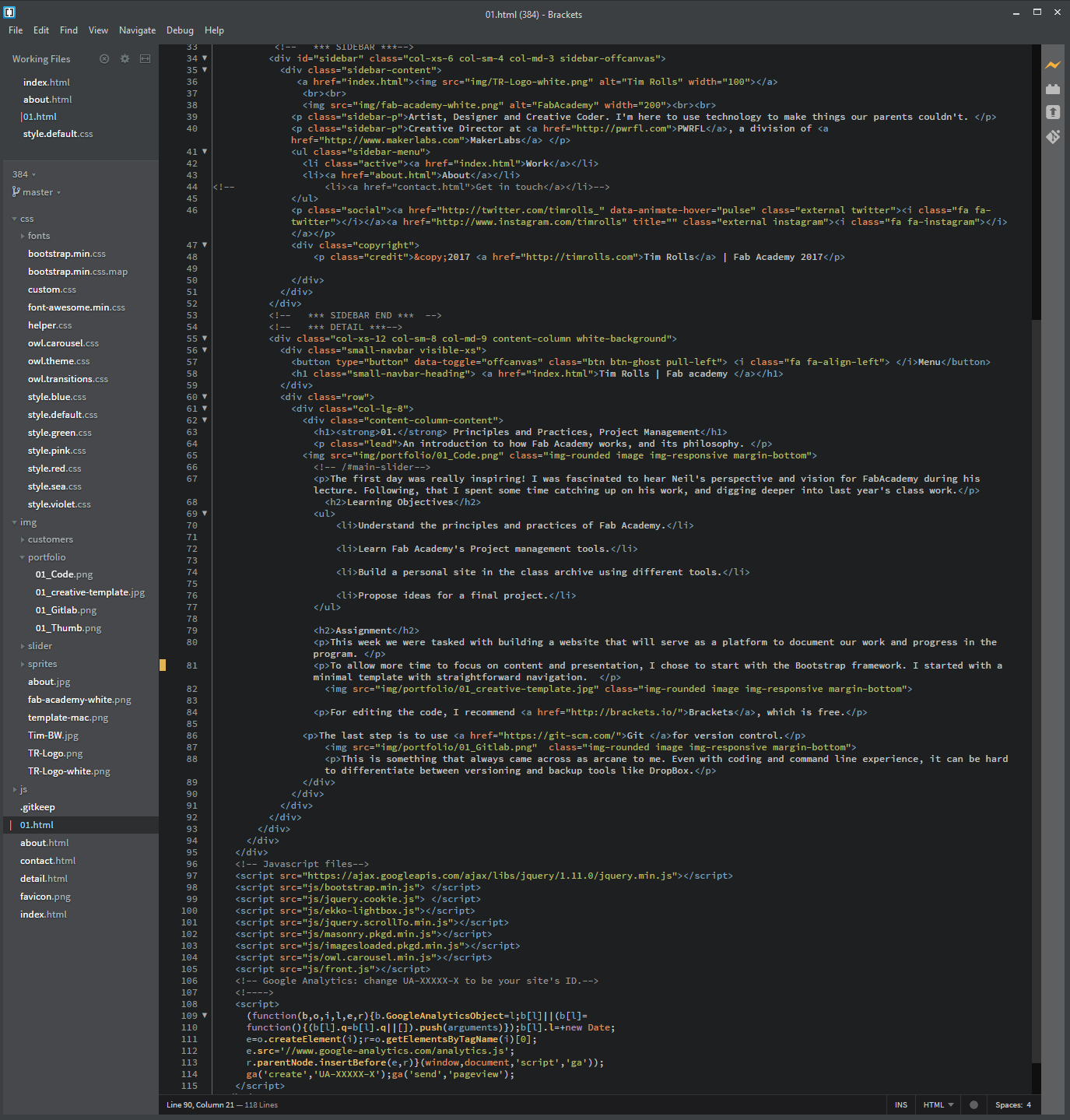This screenshot has width=1070, height=1120.
Task: Fold code at line 69 arrow
Action: pos(205,513)
